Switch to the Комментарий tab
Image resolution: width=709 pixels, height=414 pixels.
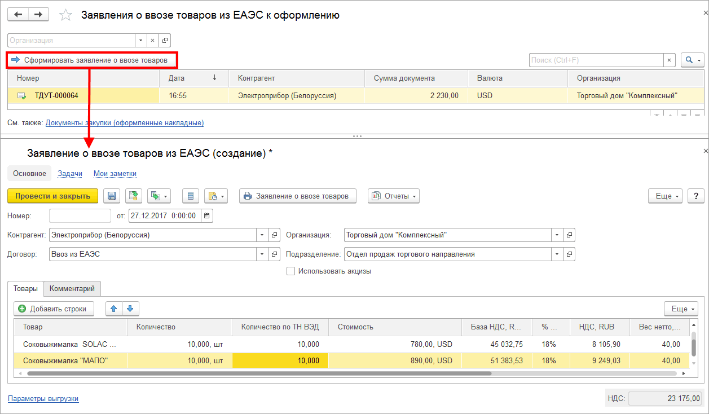[74, 288]
